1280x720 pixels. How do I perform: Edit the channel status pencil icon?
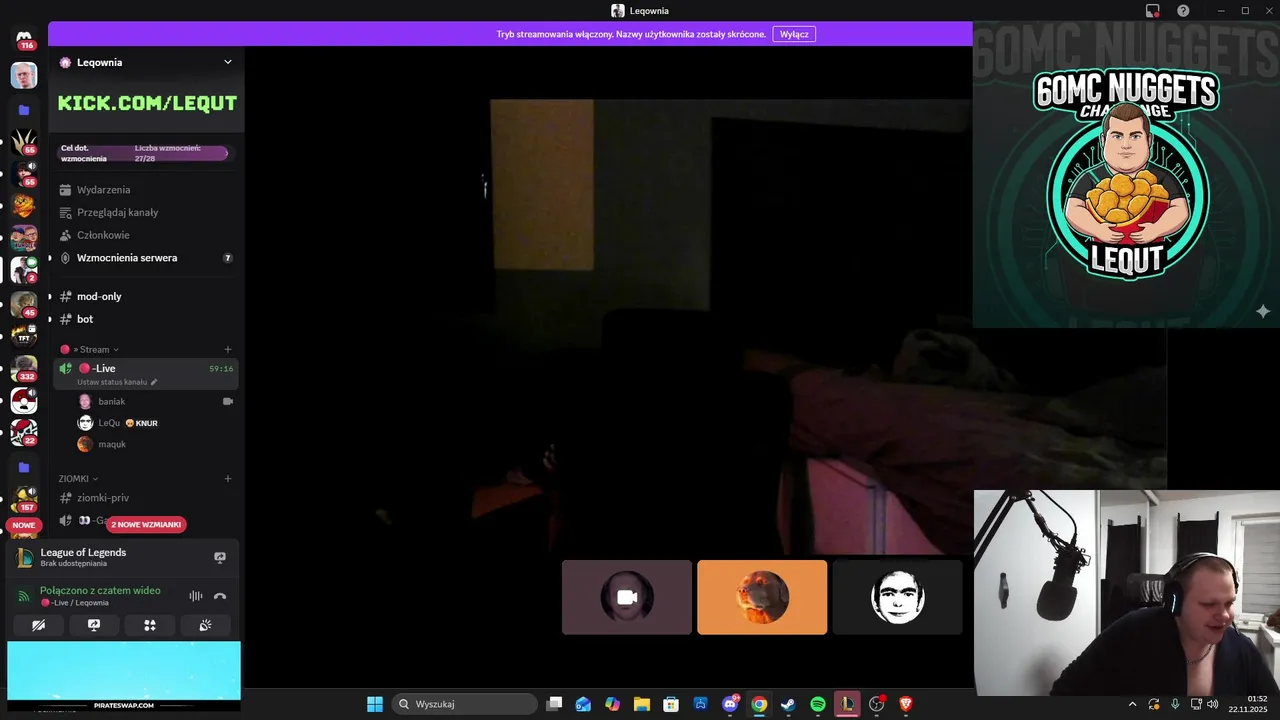tap(154, 382)
